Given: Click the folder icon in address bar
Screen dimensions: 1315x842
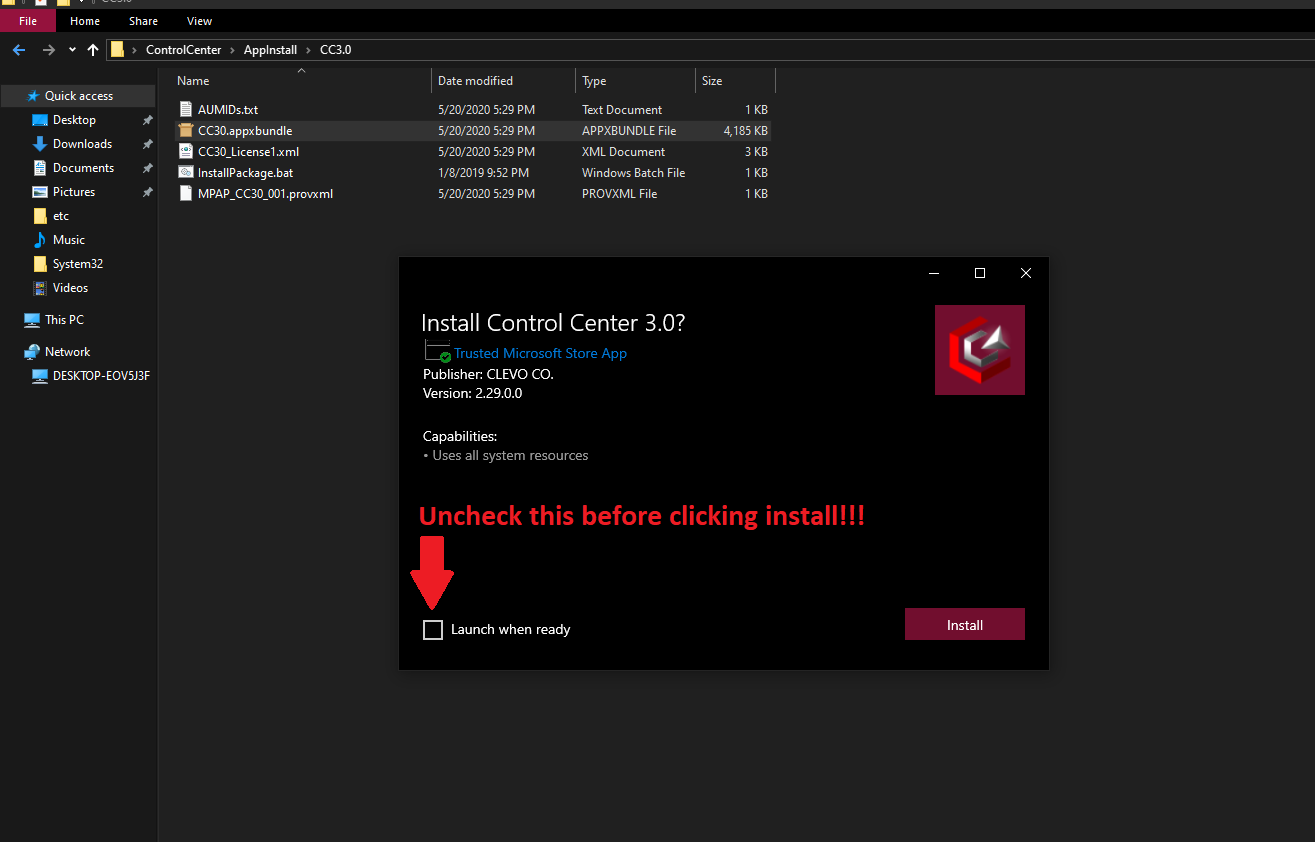Looking at the screenshot, I should point(118,50).
